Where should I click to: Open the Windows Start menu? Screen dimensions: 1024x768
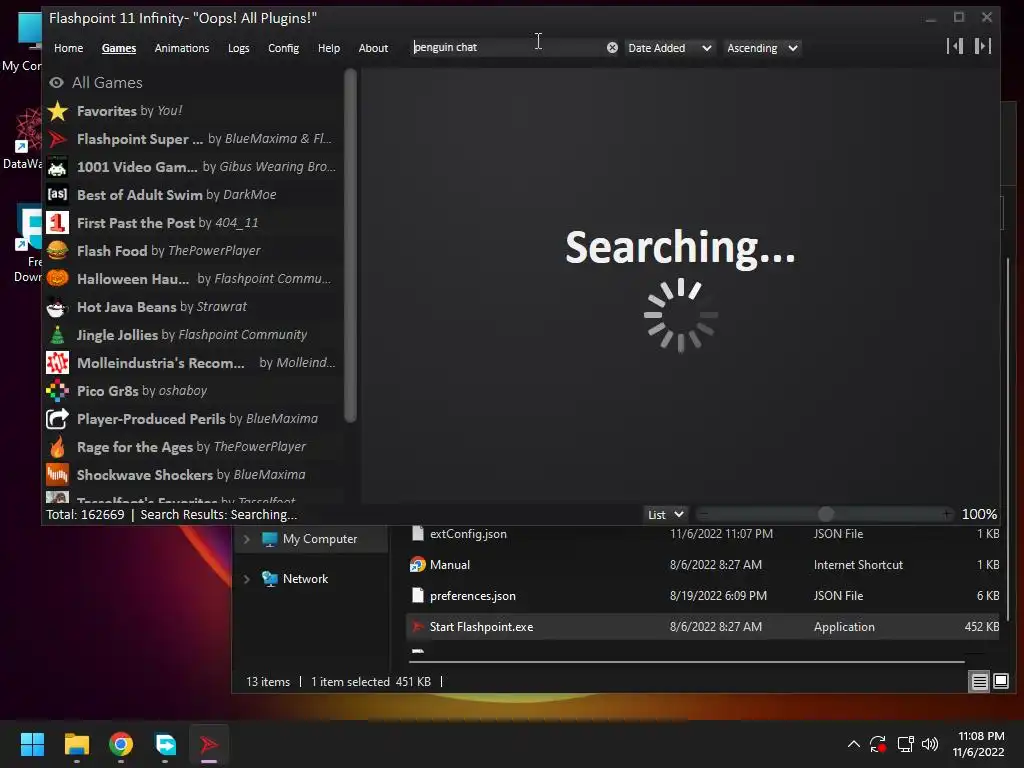(x=32, y=744)
